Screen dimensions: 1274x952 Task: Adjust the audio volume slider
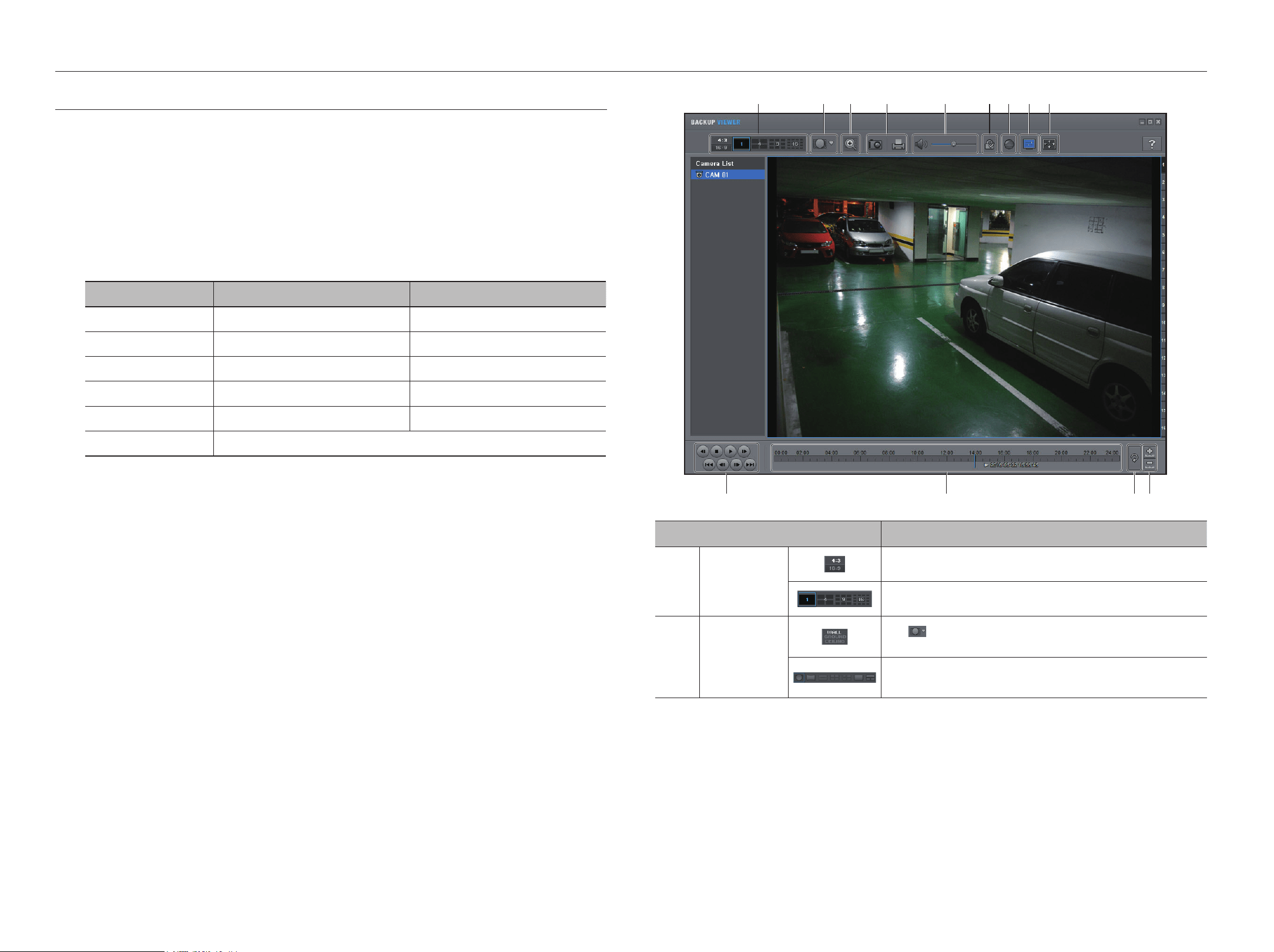click(x=954, y=144)
